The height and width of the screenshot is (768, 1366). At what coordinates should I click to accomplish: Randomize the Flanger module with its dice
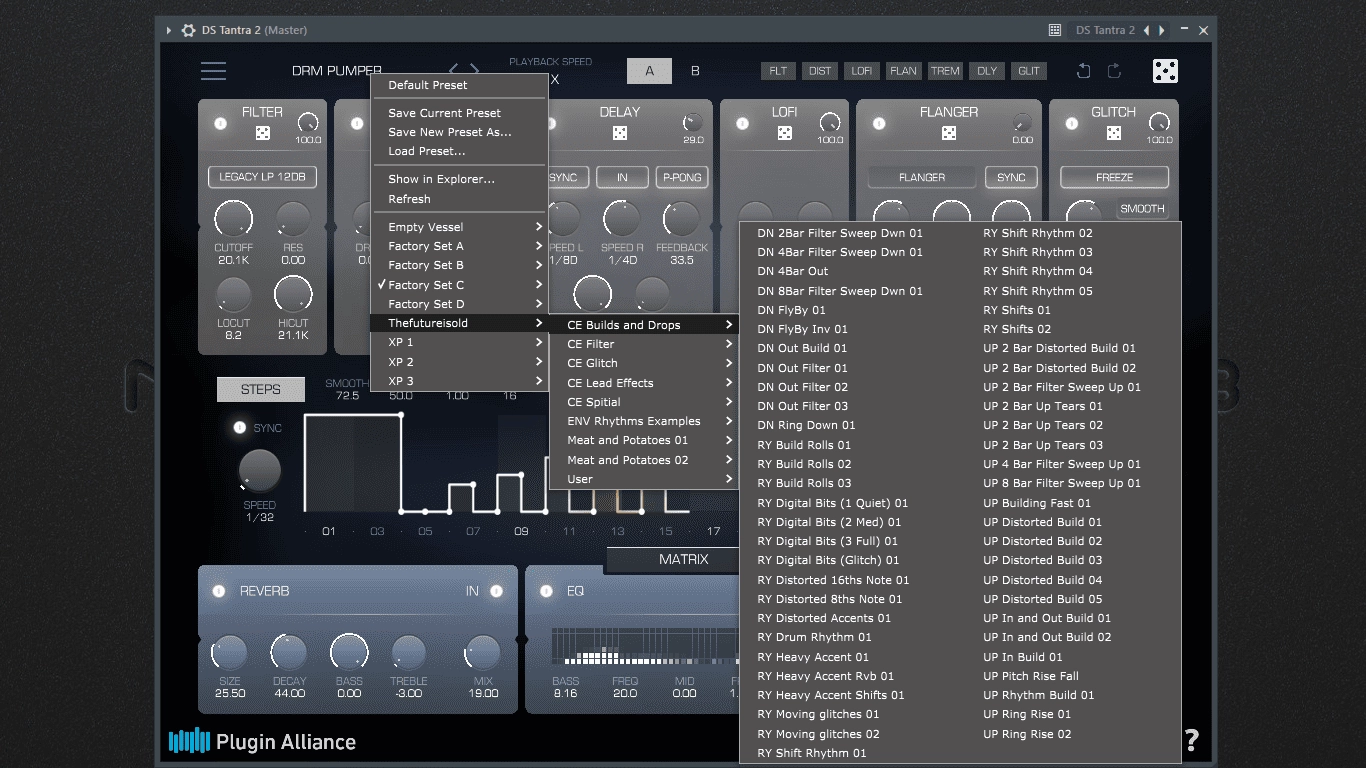tap(949, 133)
